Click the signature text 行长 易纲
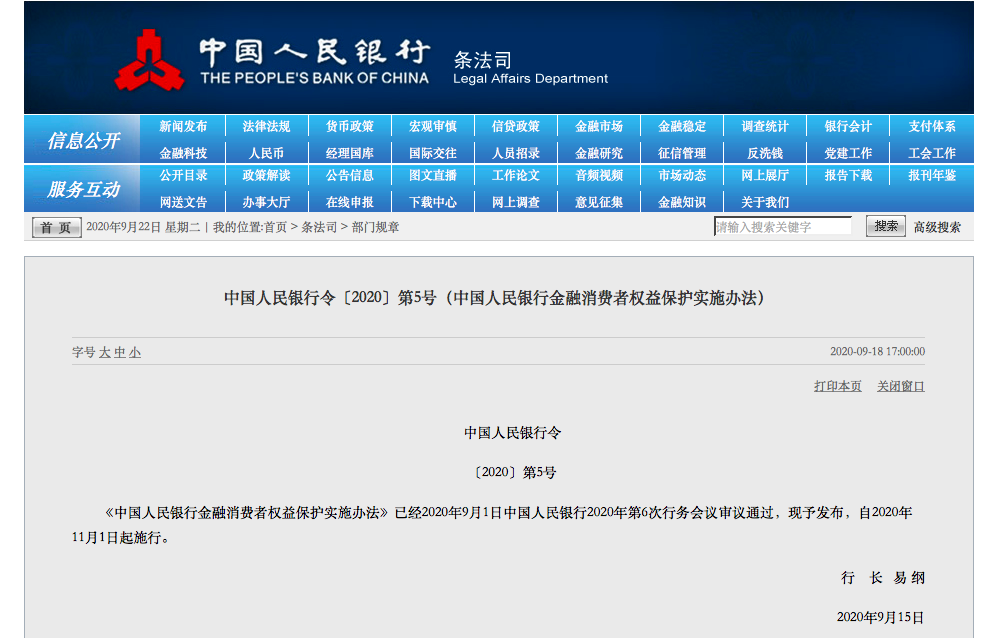The width and height of the screenshot is (995, 638). click(x=883, y=578)
